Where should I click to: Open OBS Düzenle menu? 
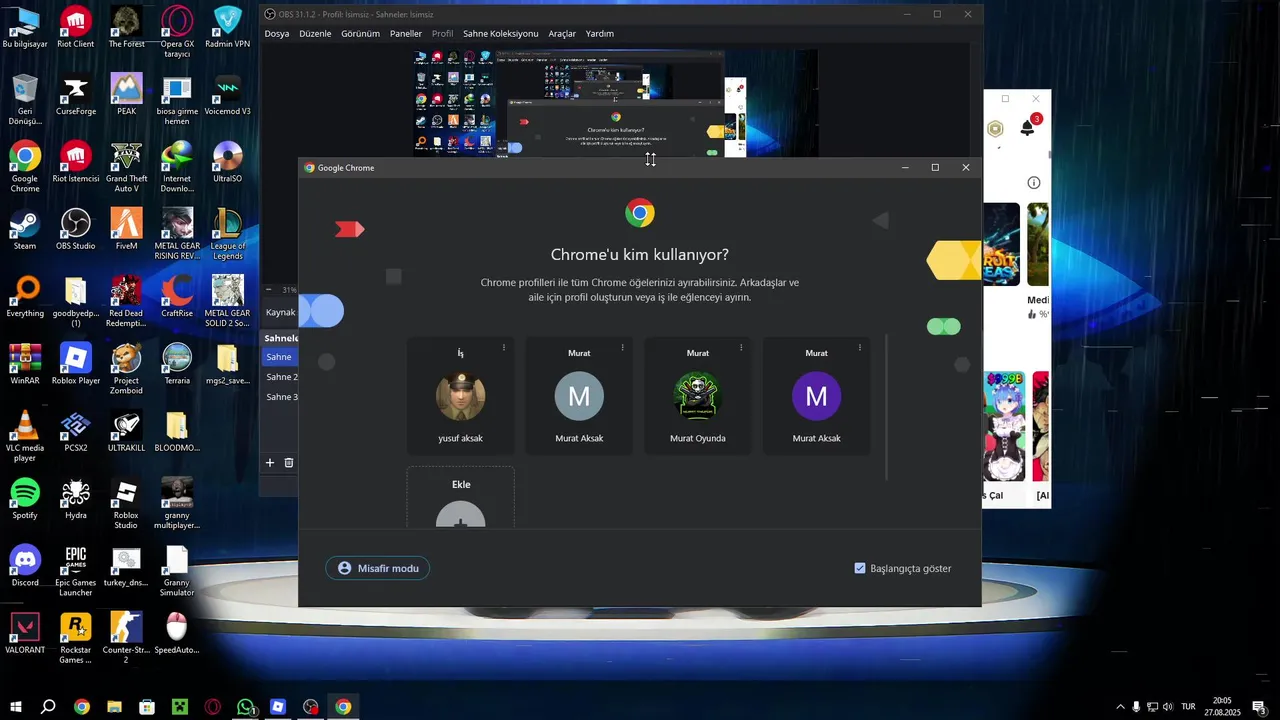(x=315, y=34)
